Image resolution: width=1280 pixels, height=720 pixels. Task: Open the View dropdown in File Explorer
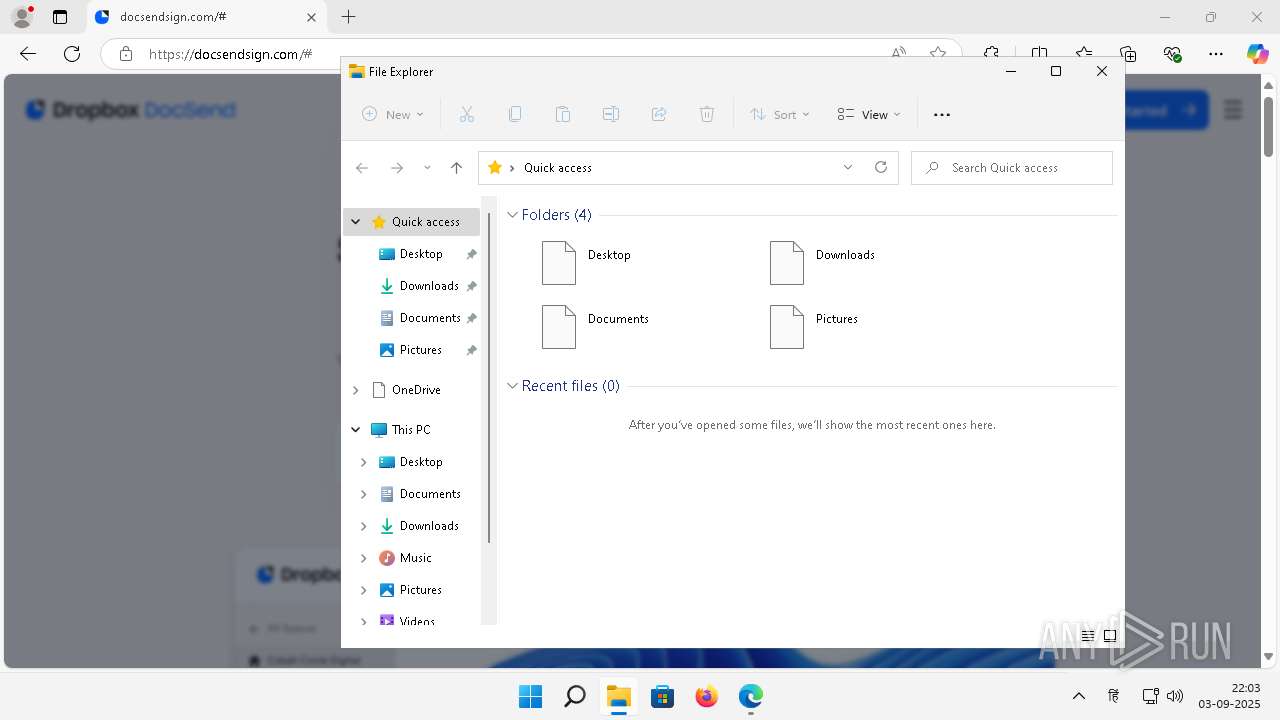pos(869,115)
